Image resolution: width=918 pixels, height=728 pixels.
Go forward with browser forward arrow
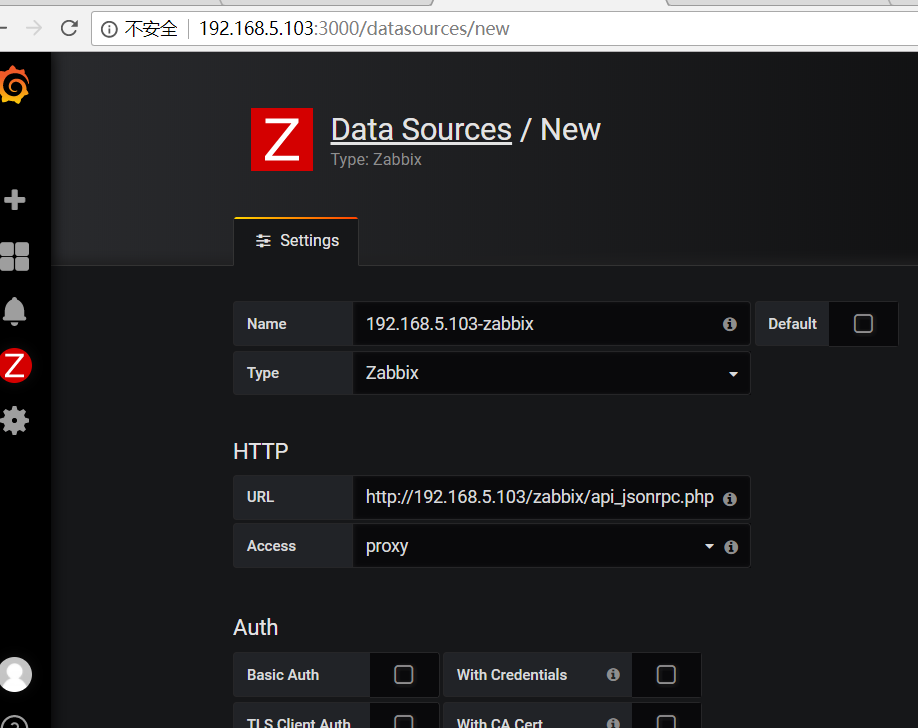click(35, 28)
